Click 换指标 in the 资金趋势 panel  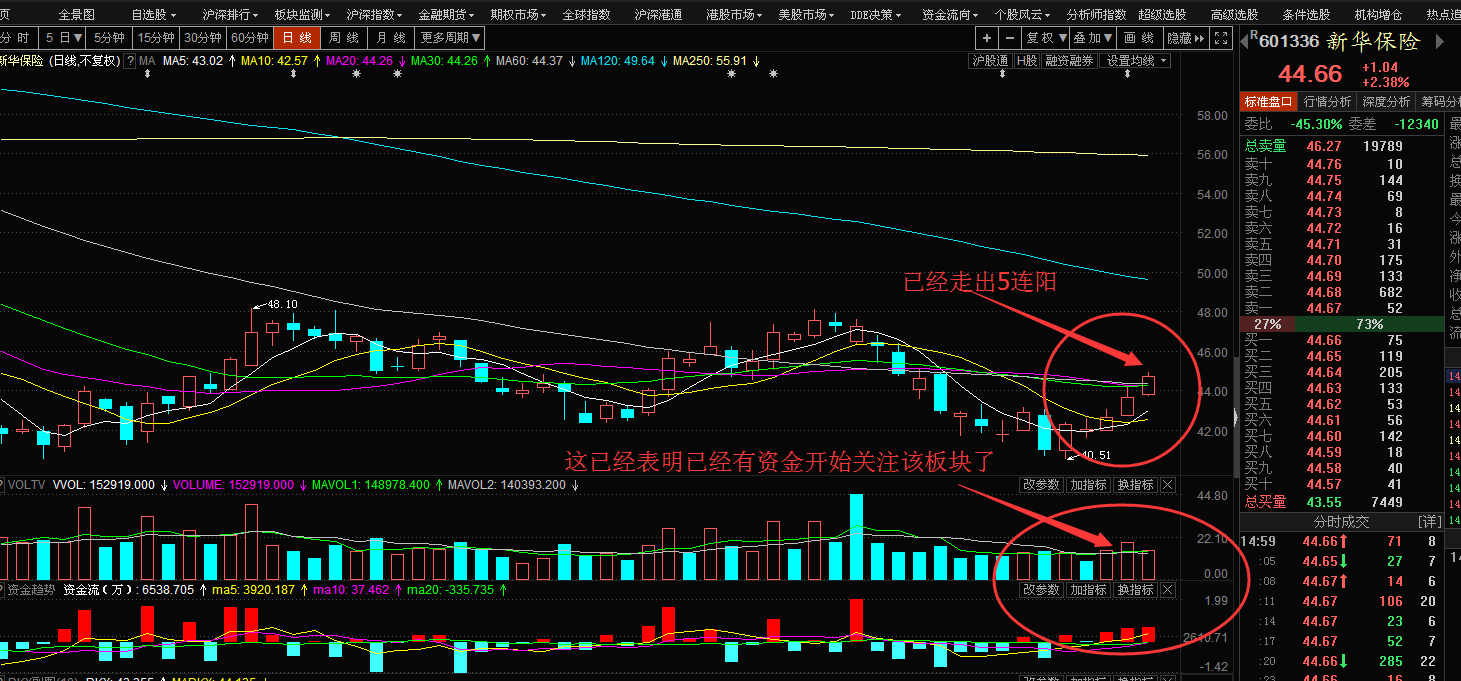[1135, 590]
